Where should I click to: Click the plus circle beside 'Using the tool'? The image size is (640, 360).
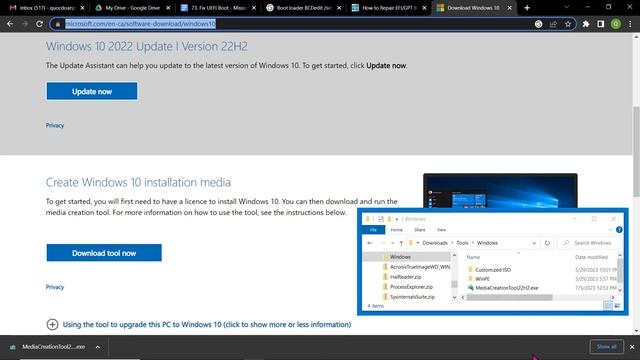click(x=52, y=324)
